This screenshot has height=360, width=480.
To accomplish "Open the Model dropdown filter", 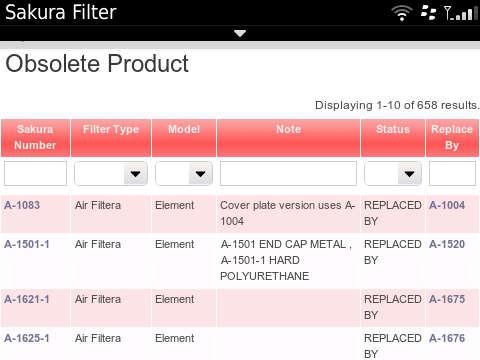I will coord(184,173).
